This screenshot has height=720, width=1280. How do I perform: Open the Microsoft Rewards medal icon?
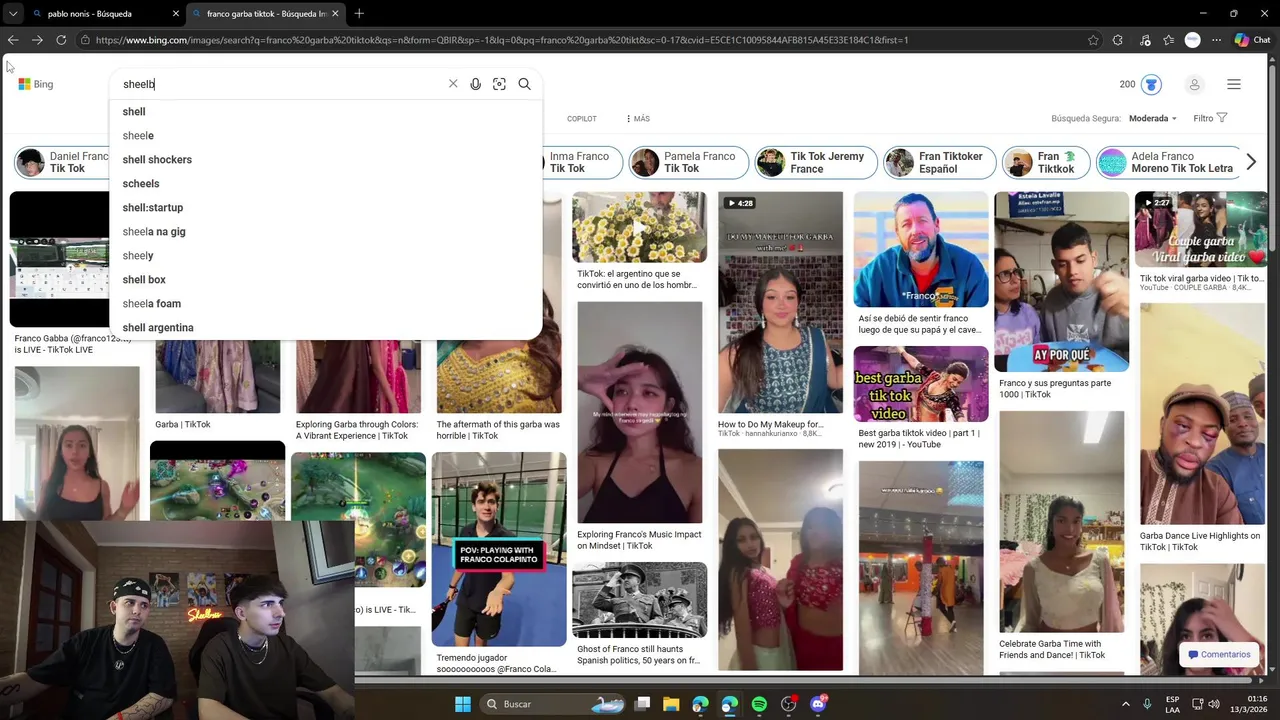(x=1151, y=84)
